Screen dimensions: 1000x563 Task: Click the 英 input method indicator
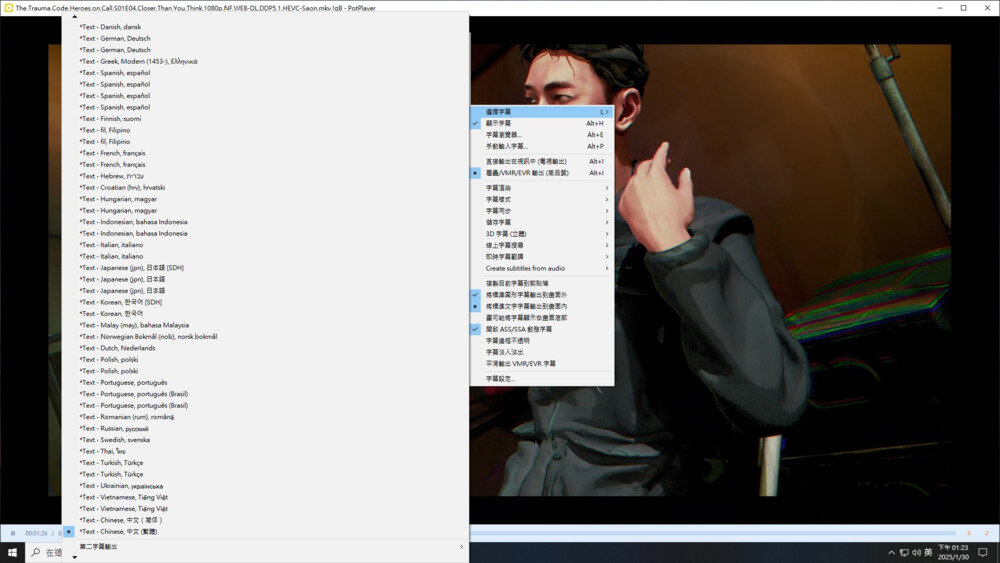point(928,553)
